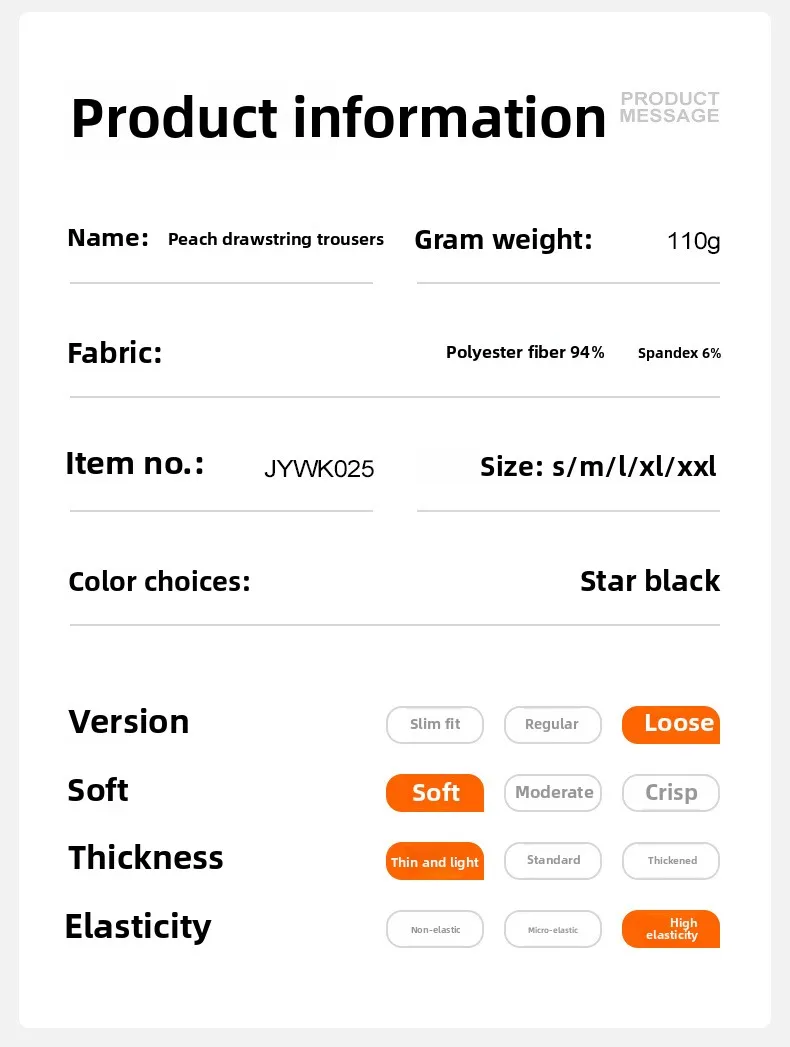Click the Star black color choice
Image resolution: width=790 pixels, height=1047 pixels.
click(649, 581)
